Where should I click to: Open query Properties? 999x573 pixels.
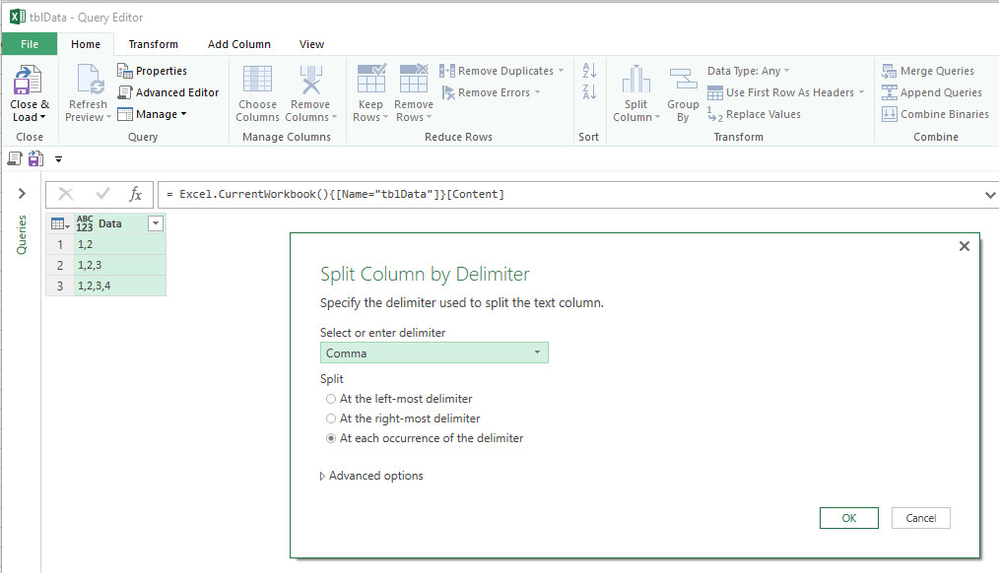point(152,71)
